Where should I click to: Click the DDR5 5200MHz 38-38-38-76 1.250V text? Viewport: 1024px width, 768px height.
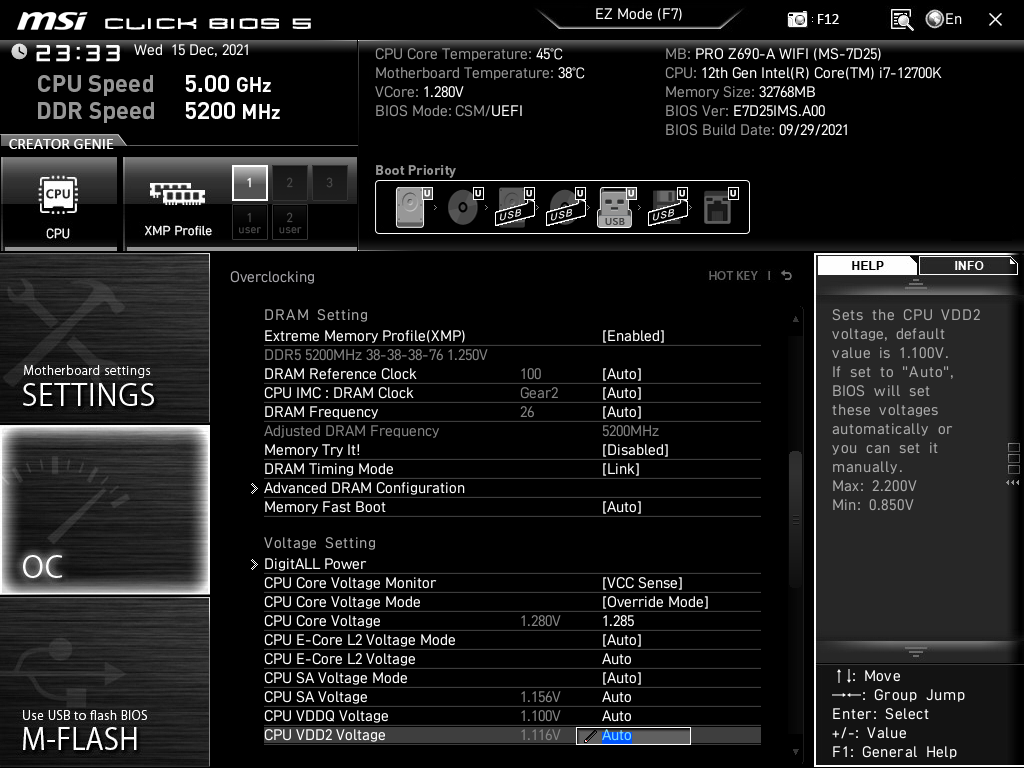tap(376, 355)
